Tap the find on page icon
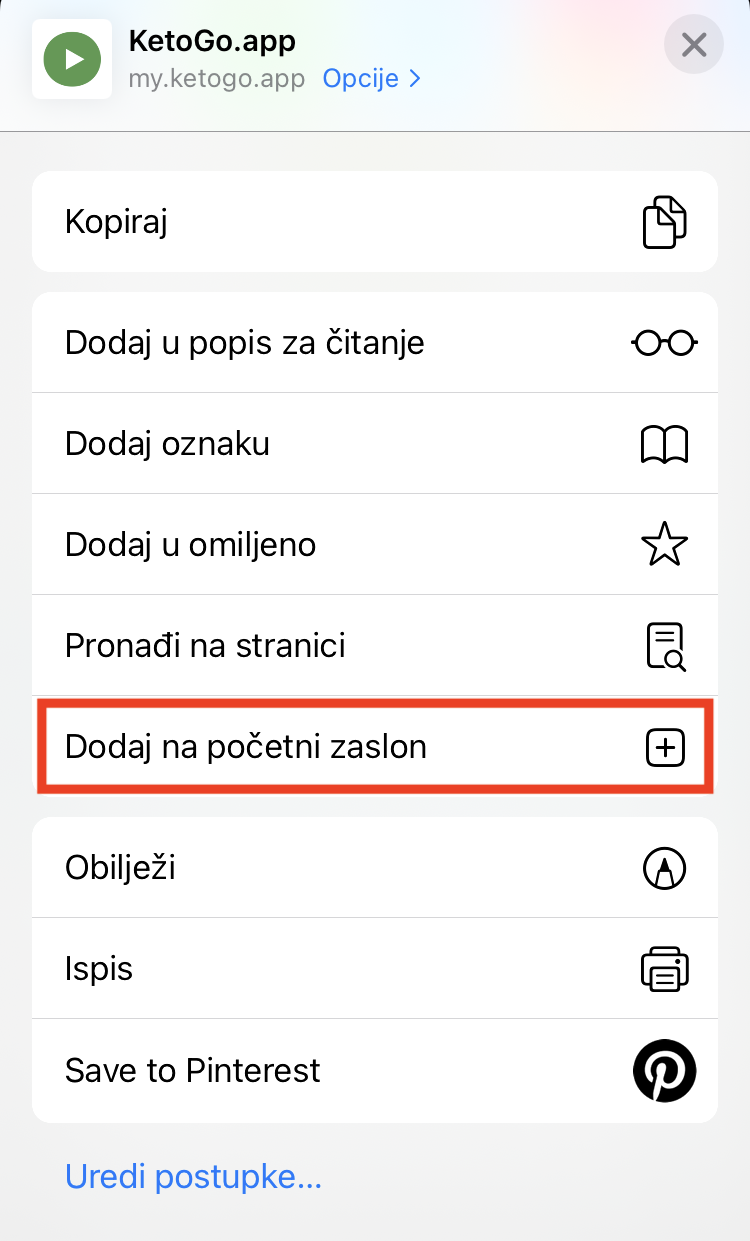This screenshot has width=750, height=1241. click(x=665, y=646)
